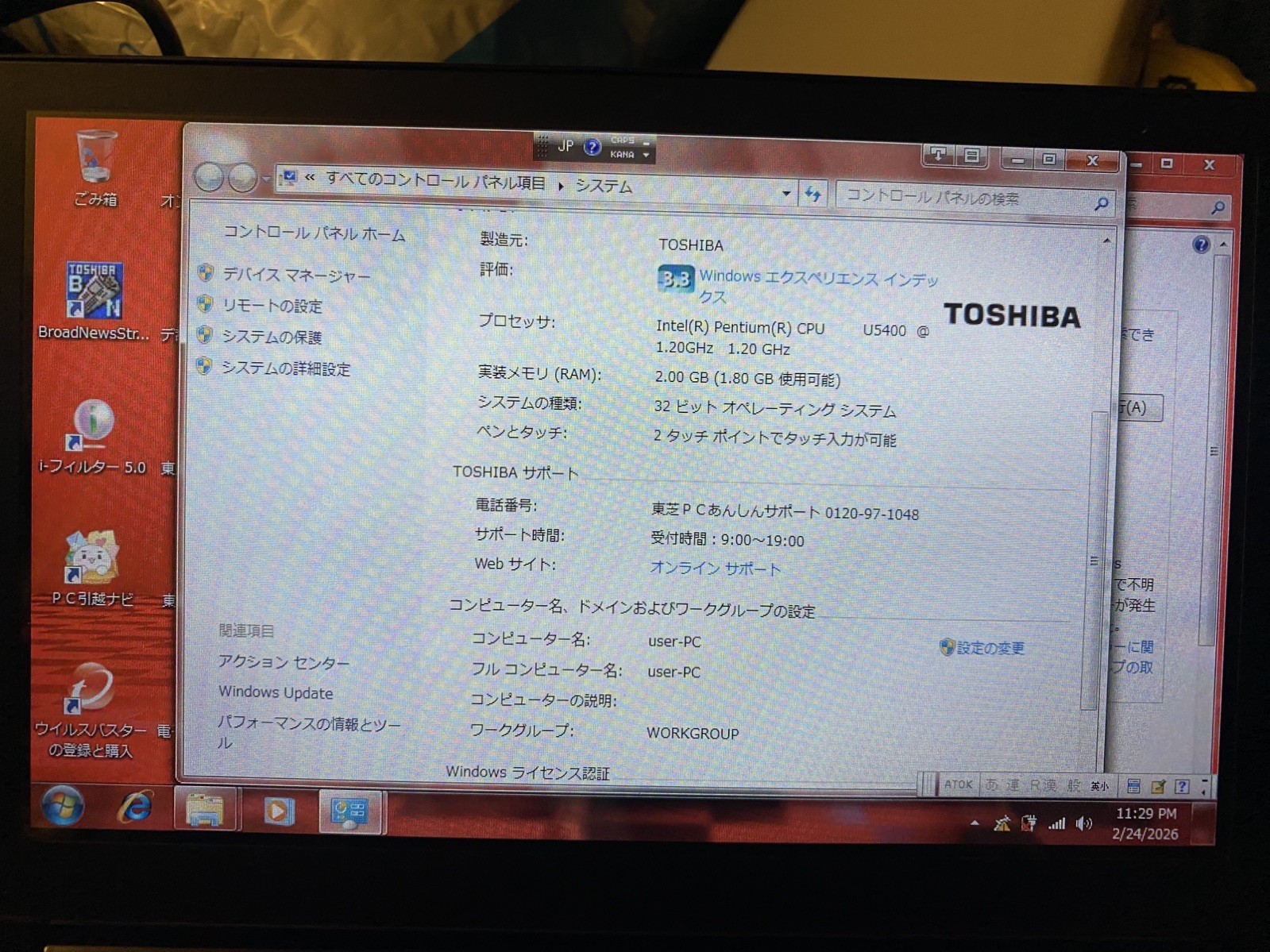Click the ATOK pencil note icon
Viewport: 1270px width, 952px height.
point(1158,786)
